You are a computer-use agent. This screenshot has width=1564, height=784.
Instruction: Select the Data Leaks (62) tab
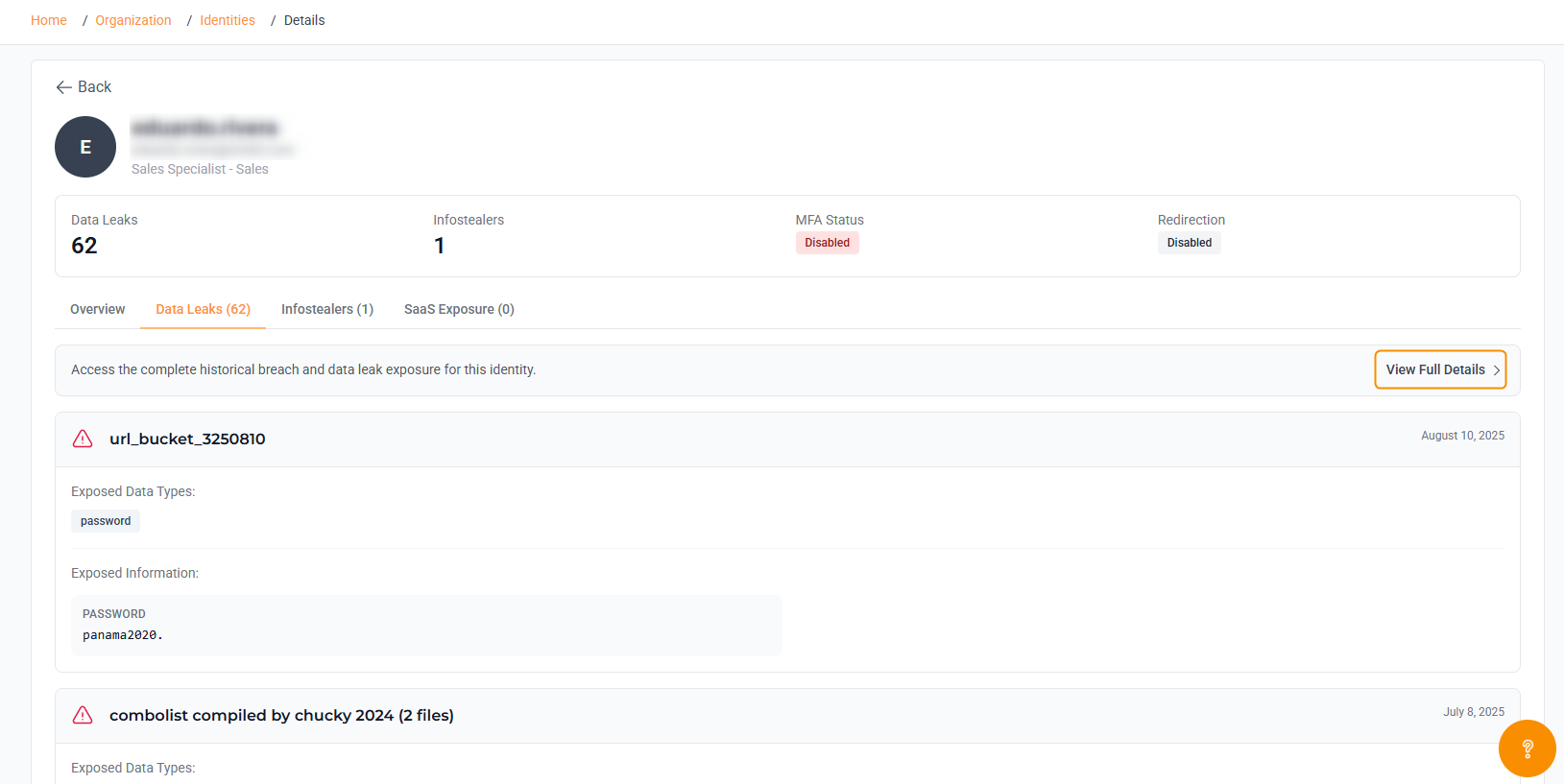click(x=203, y=309)
